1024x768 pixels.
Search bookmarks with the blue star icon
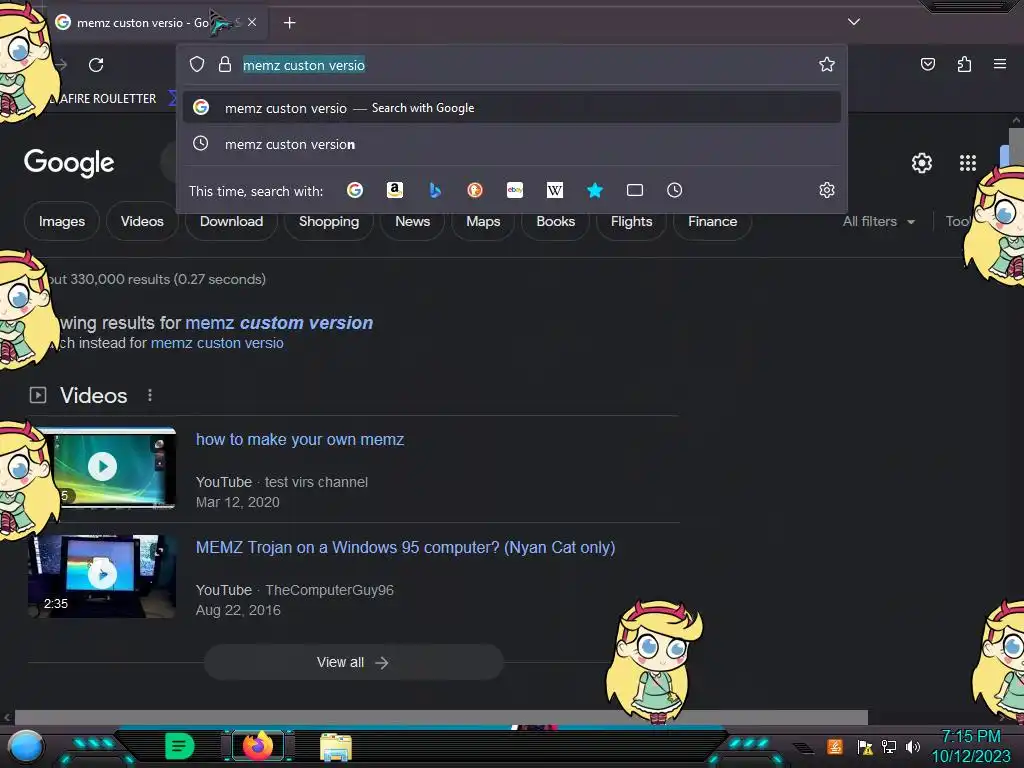coord(594,190)
